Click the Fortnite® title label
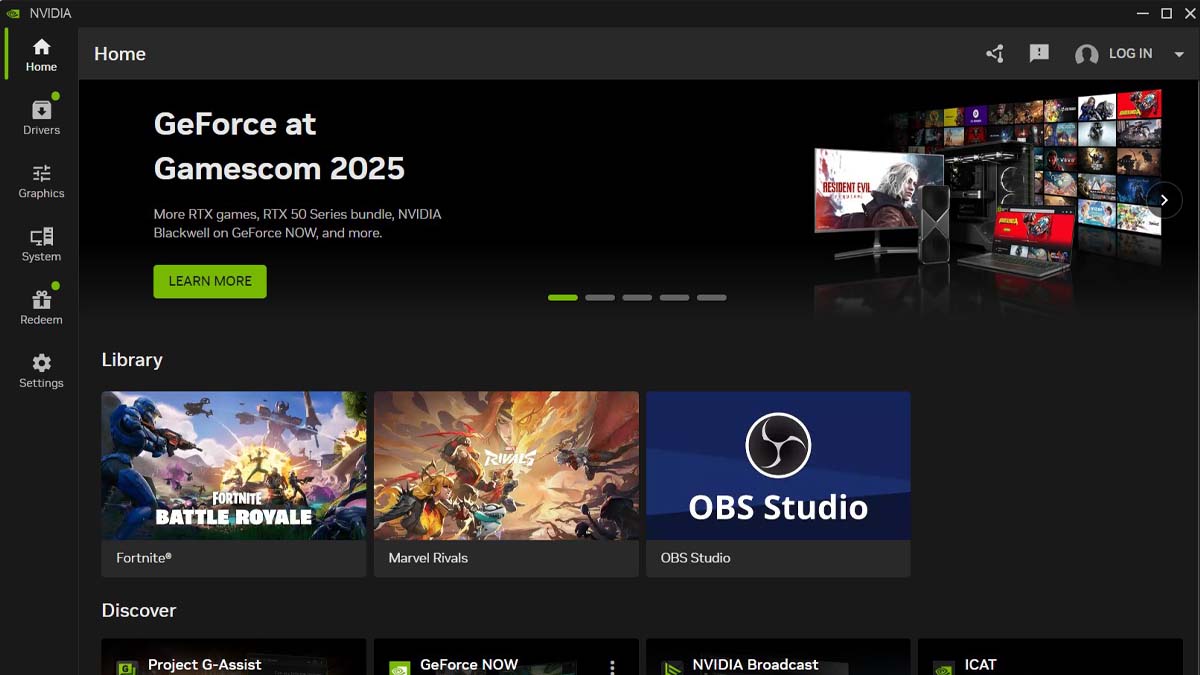Image resolution: width=1200 pixels, height=675 pixels. 144,558
